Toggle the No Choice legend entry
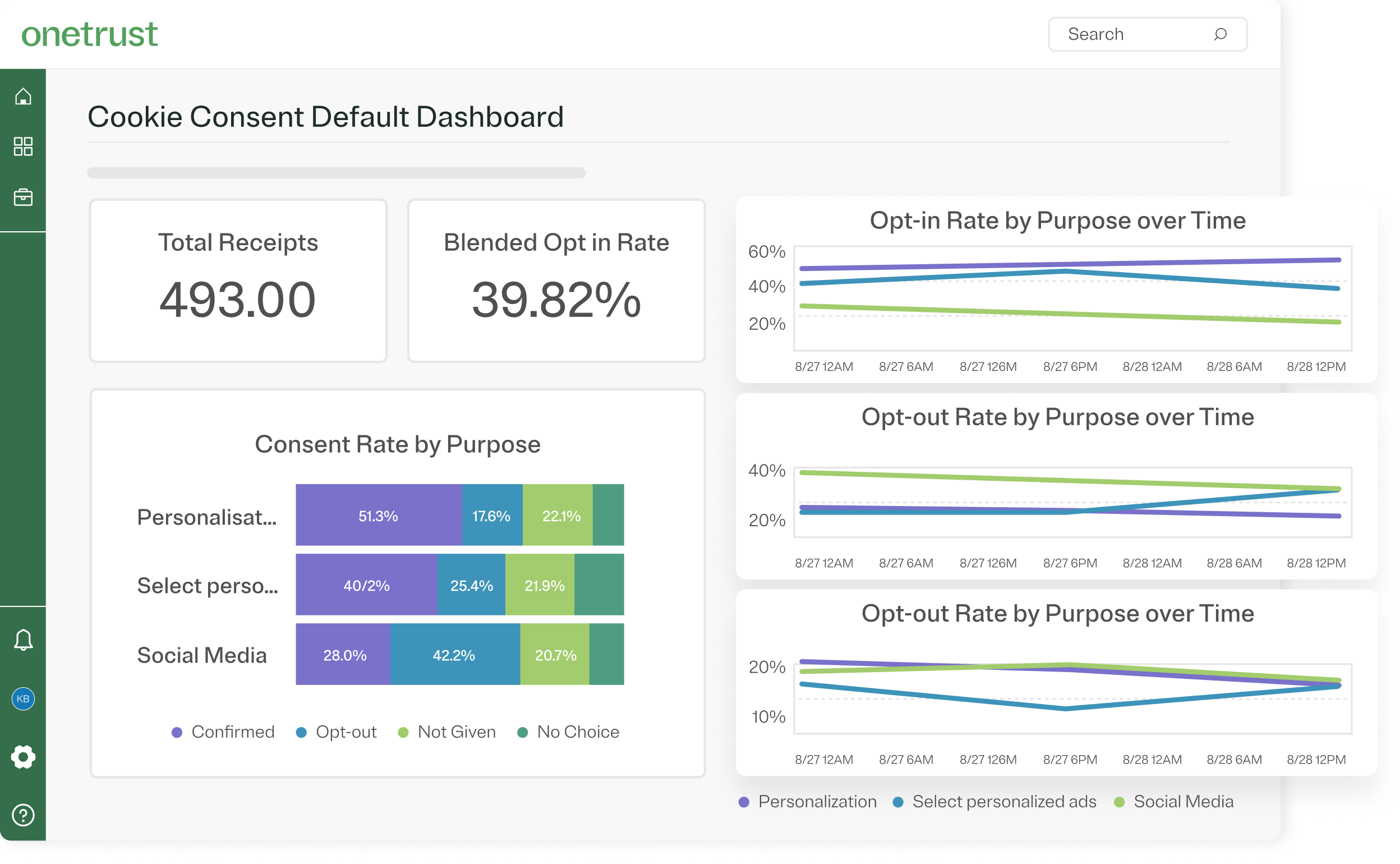The height and width of the screenshot is (864, 1400). pyautogui.click(x=569, y=732)
